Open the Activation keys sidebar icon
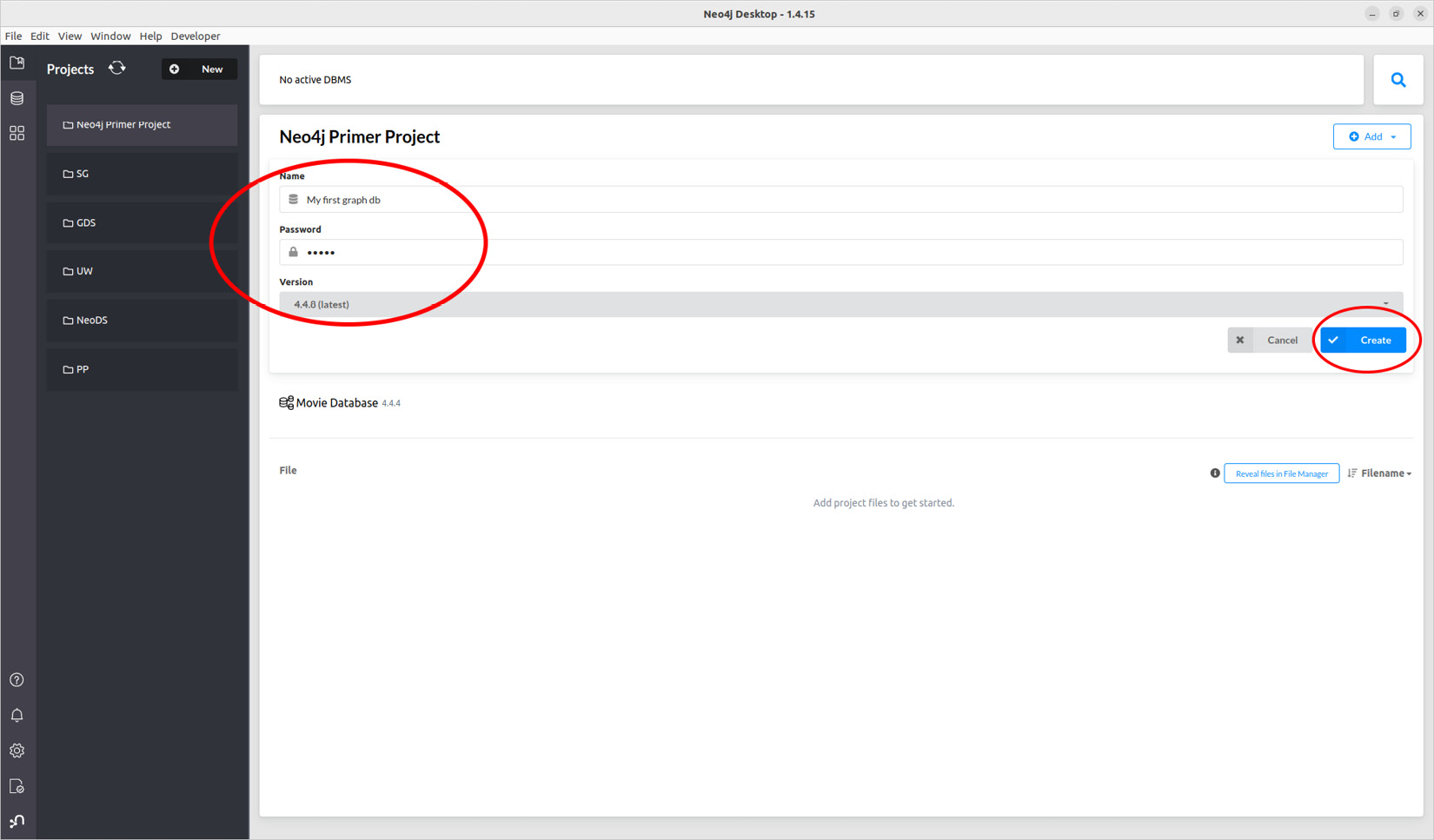The height and width of the screenshot is (840, 1434). pos(17,786)
